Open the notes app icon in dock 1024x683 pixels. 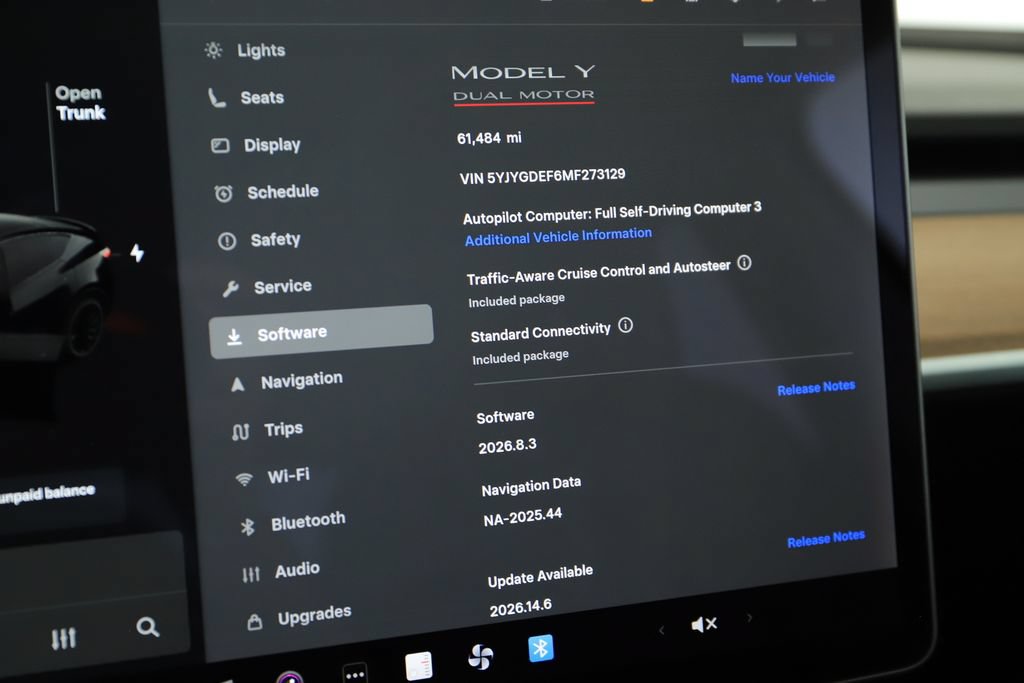(x=419, y=666)
